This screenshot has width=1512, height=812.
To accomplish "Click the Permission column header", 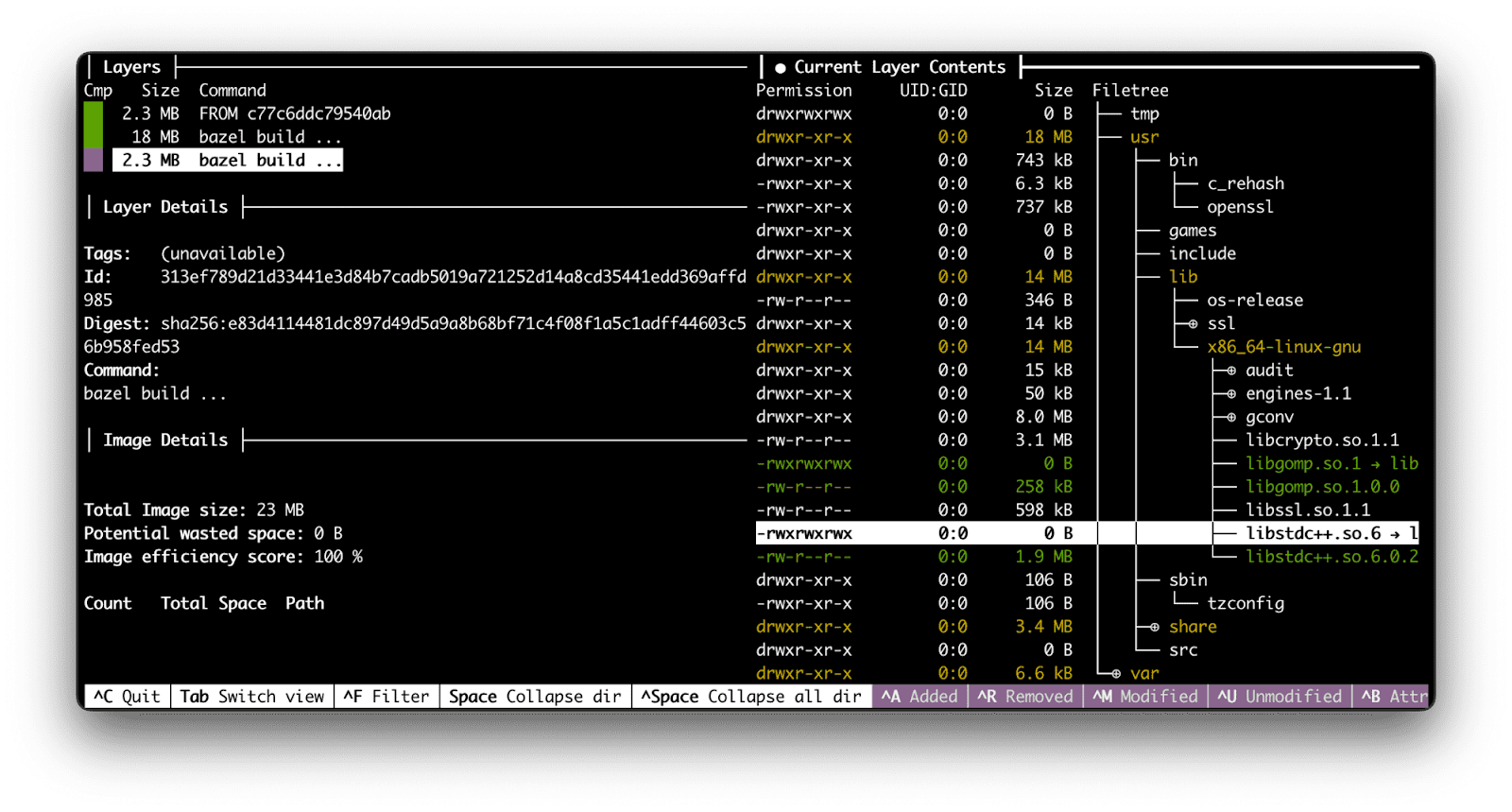I will click(803, 91).
